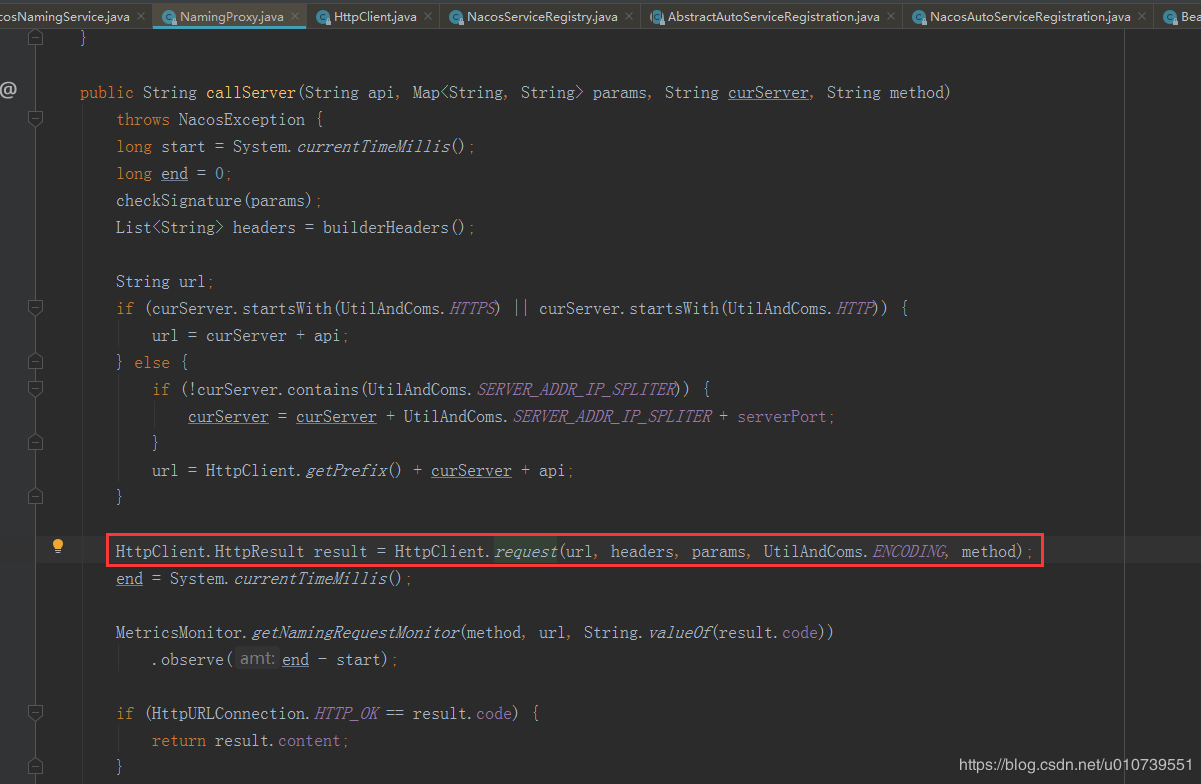The height and width of the screenshot is (784, 1201).
Task: Click the headers variable in the List declaration
Action: [x=264, y=227]
